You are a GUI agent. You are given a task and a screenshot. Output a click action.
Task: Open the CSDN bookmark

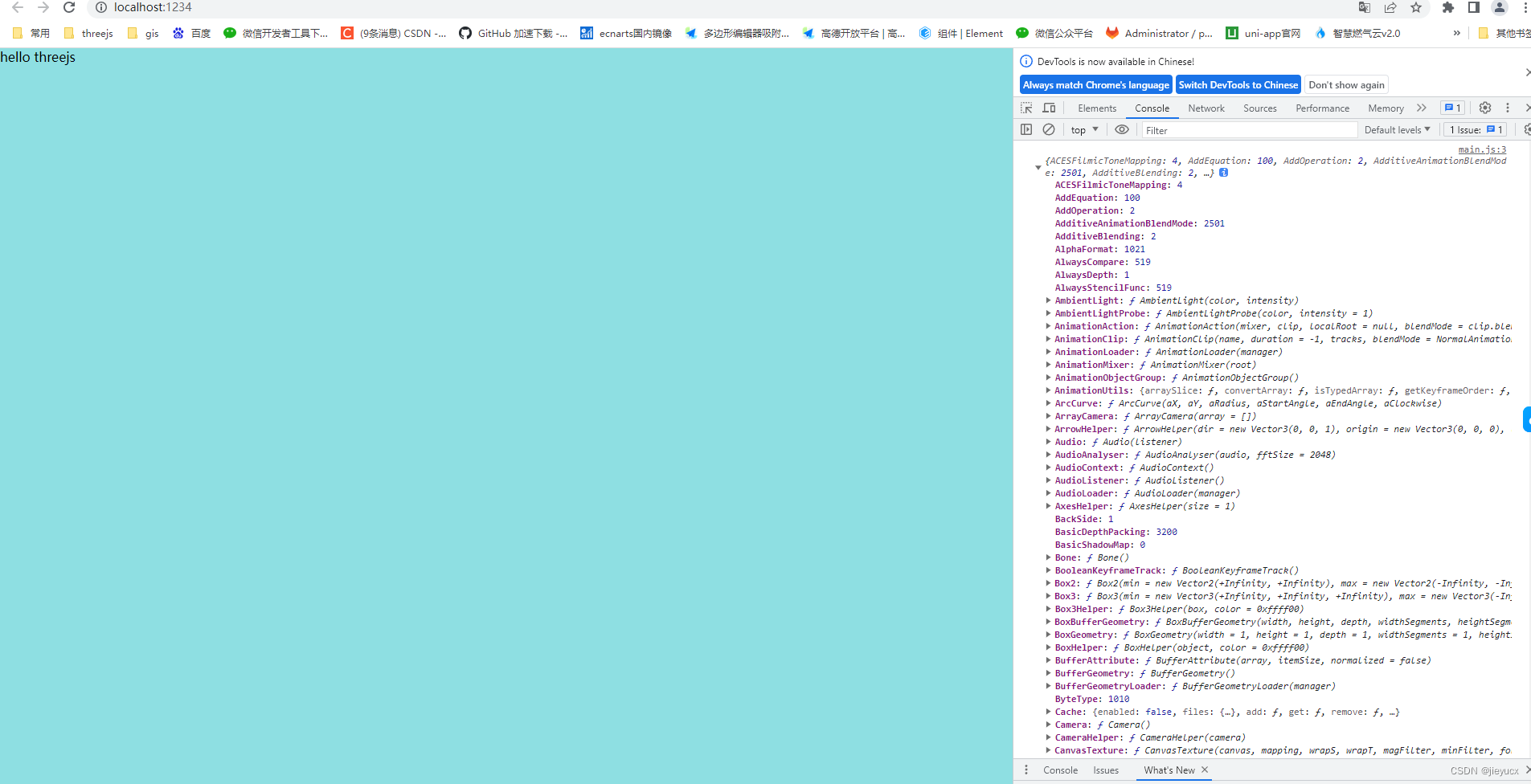pos(394,33)
